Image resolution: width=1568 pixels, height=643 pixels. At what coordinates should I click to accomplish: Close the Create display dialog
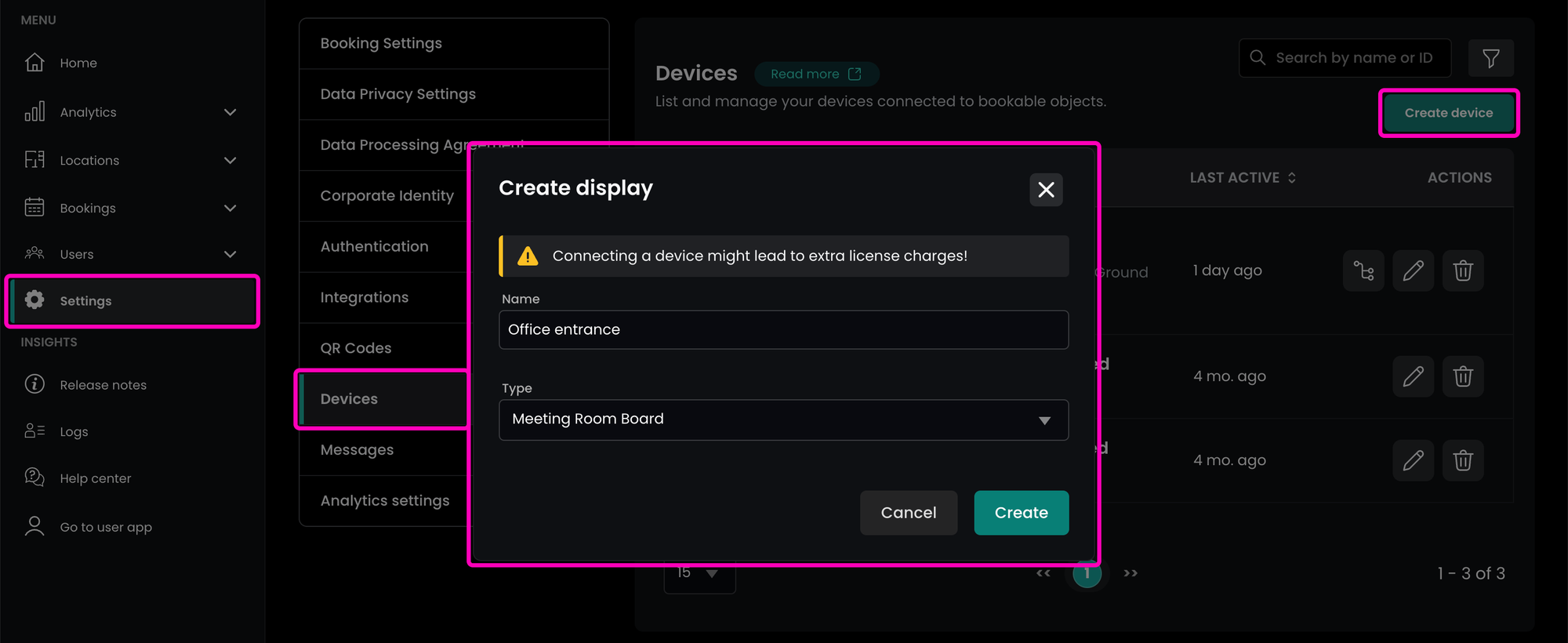[x=1046, y=190]
